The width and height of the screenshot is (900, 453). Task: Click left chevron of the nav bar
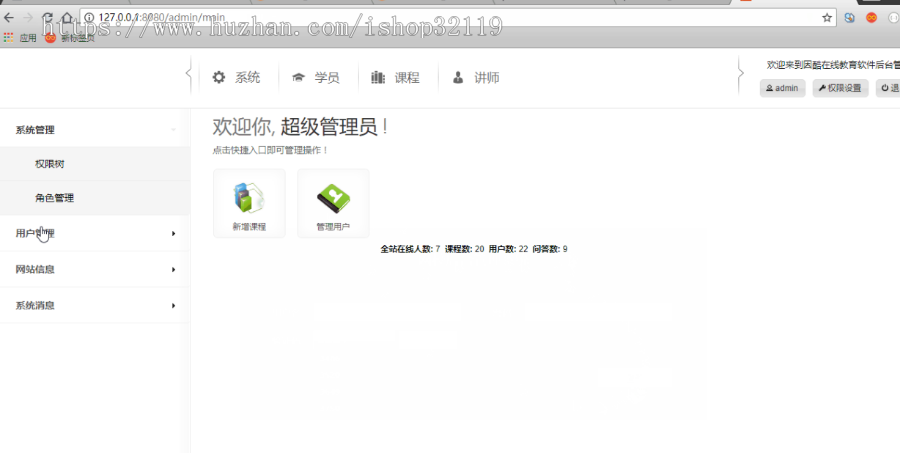(x=189, y=73)
